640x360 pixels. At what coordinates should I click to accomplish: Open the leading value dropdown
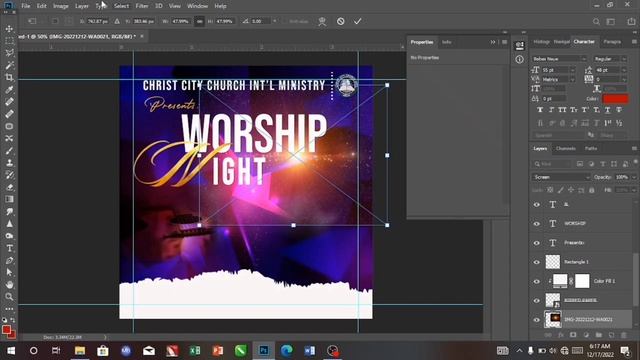pyautogui.click(x=624, y=70)
